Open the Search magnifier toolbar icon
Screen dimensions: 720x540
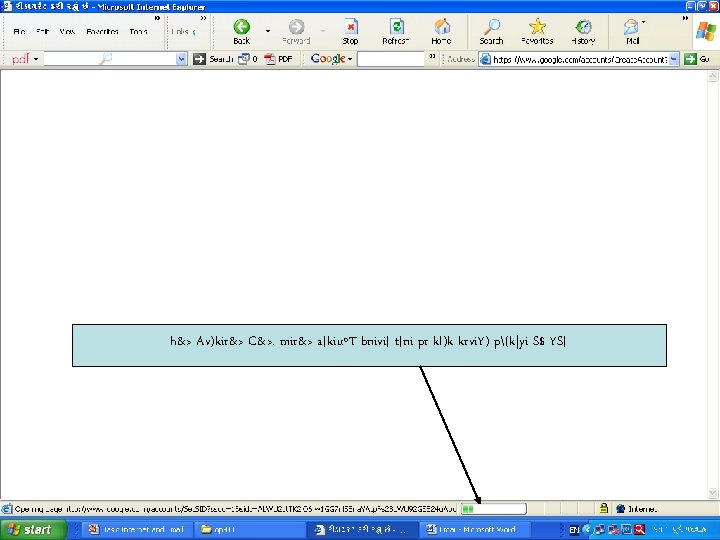[x=492, y=27]
